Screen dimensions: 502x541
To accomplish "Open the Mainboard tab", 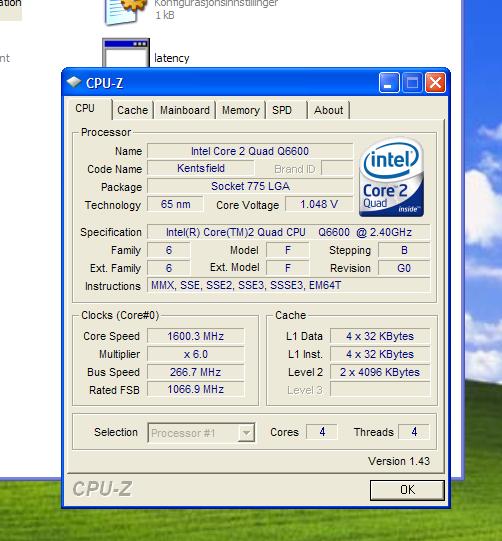I will tap(185, 110).
